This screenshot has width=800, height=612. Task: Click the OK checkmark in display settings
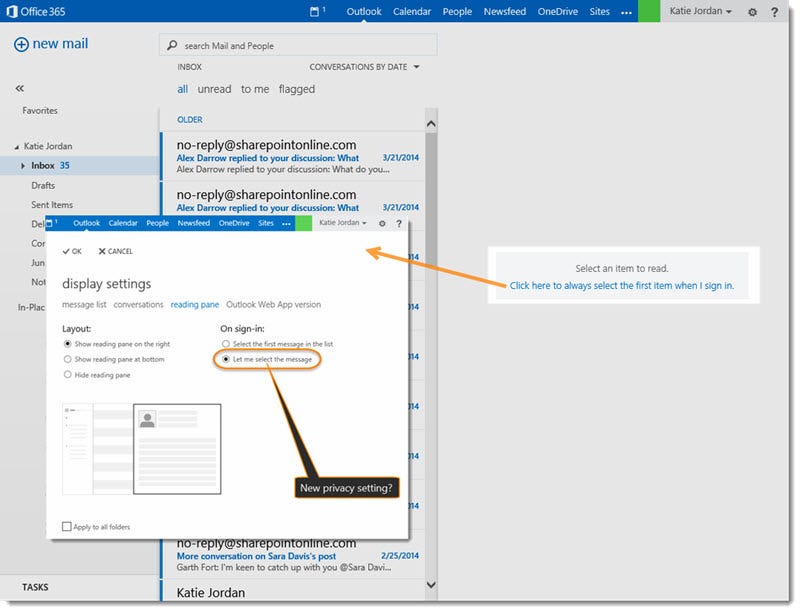pos(71,252)
